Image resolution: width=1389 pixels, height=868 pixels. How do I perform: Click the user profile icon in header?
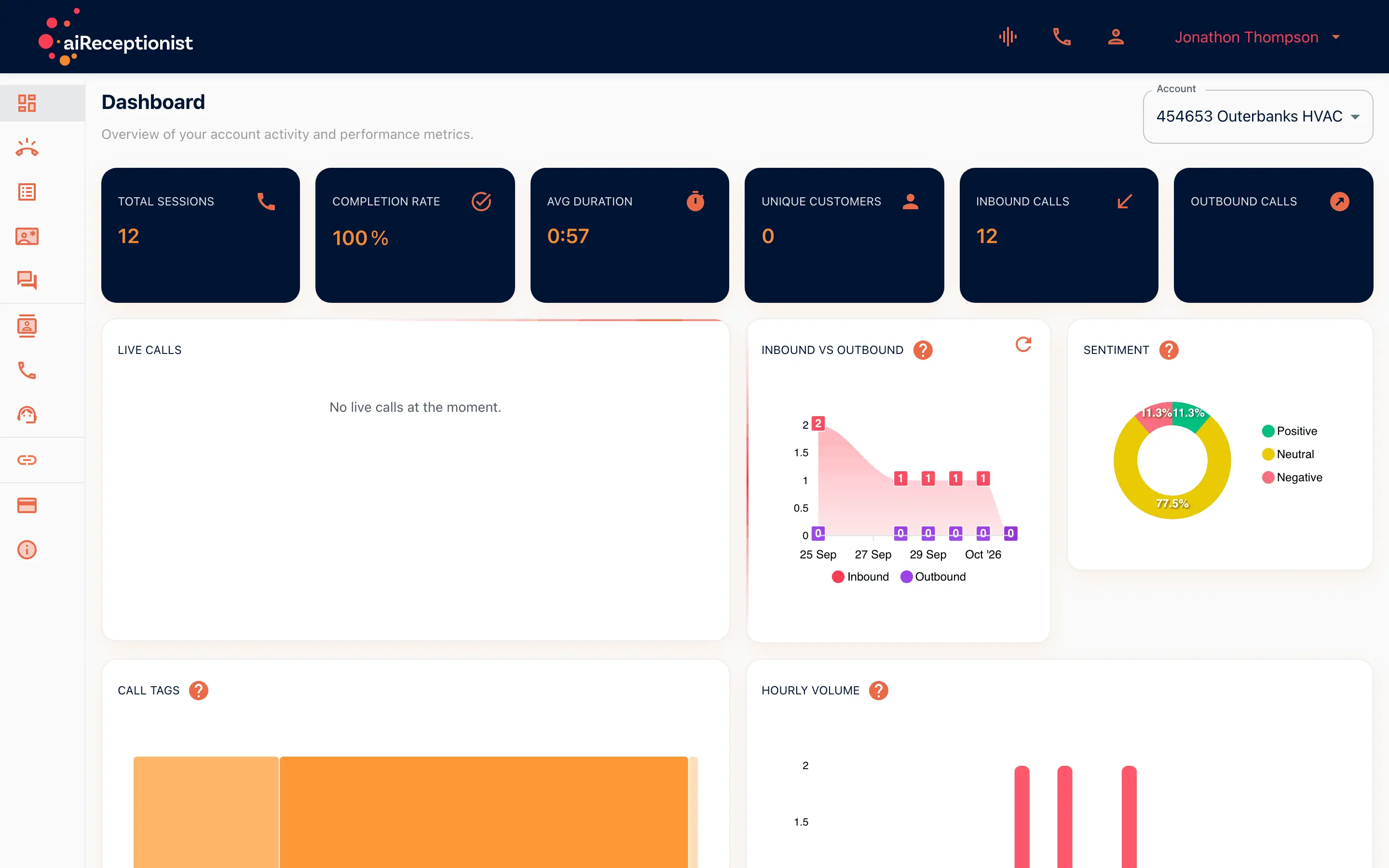pos(1116,37)
